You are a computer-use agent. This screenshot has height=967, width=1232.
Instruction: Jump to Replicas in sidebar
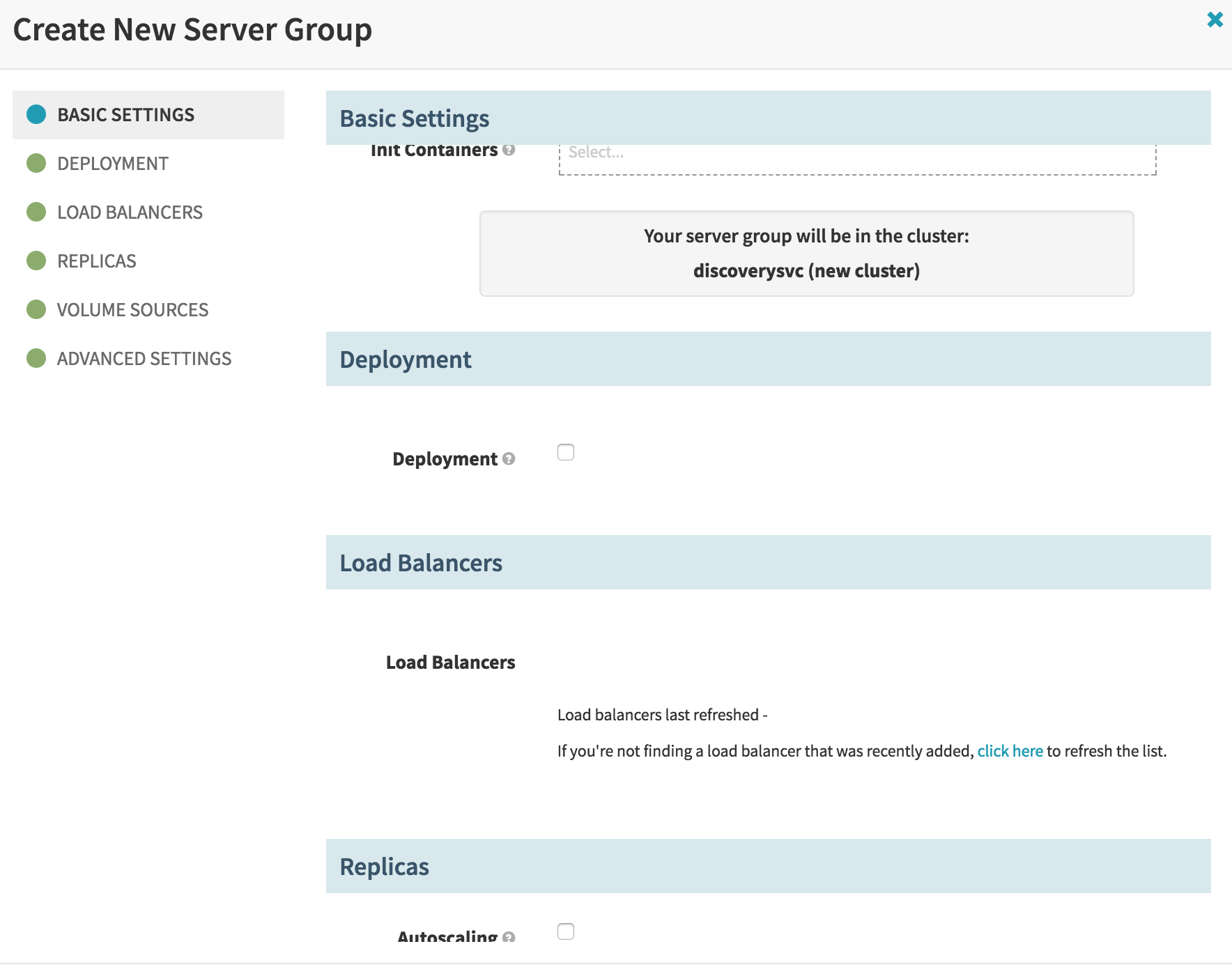(x=148, y=261)
